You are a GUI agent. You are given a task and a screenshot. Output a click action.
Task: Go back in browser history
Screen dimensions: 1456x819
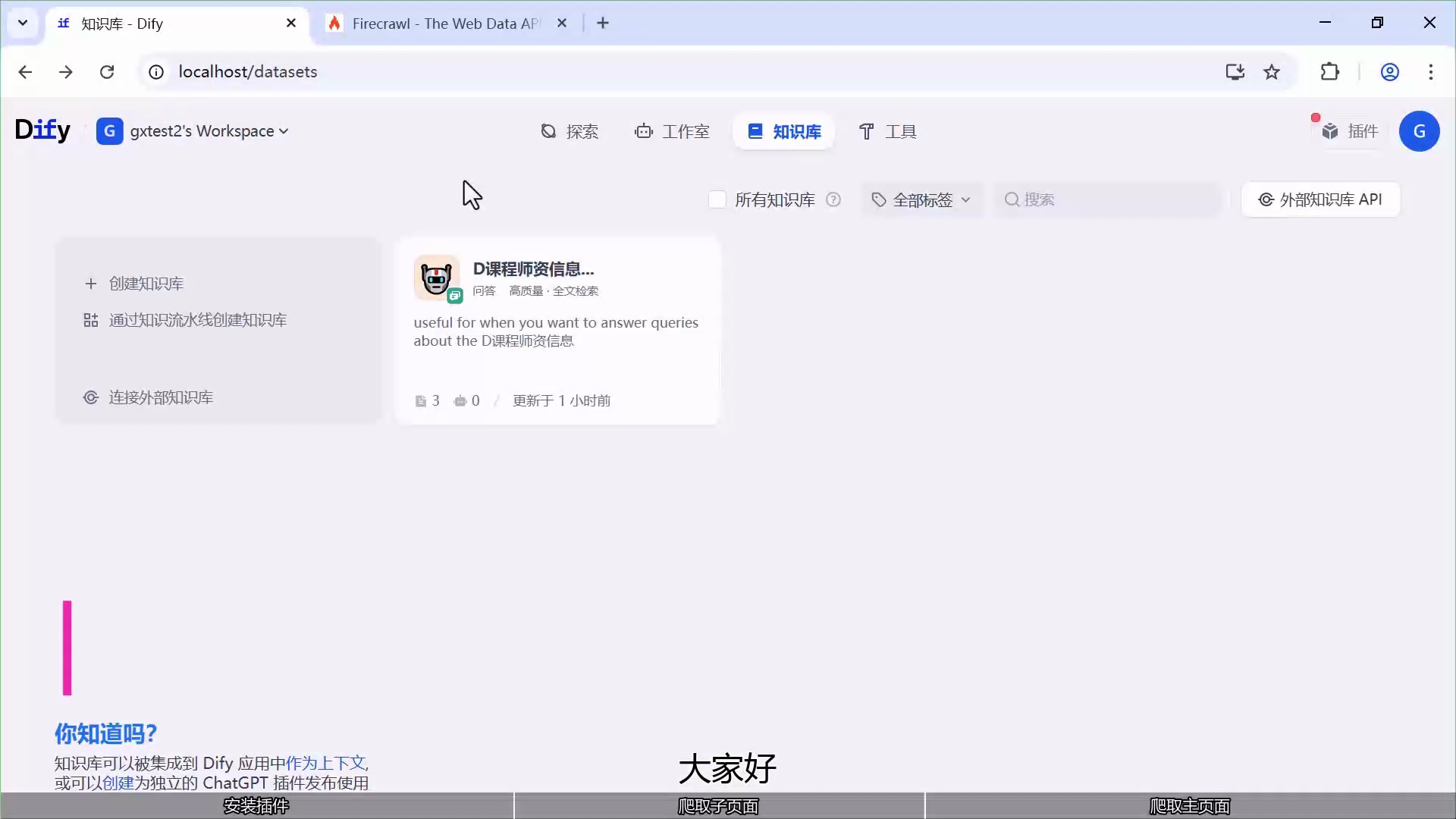click(x=25, y=72)
